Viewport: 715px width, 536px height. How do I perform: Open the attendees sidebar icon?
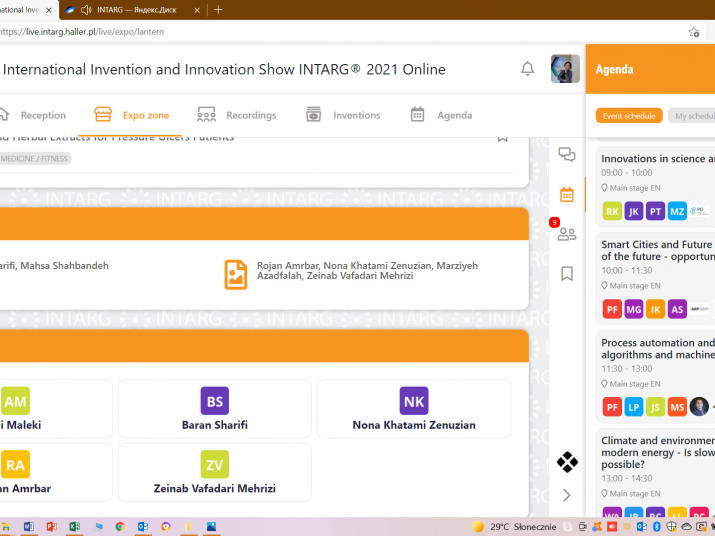(x=567, y=234)
